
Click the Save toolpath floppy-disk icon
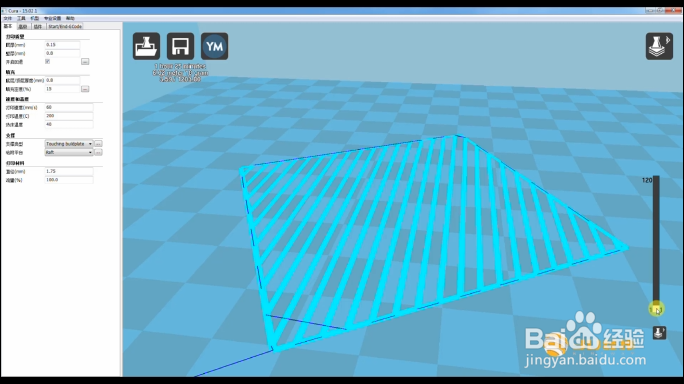(180, 46)
